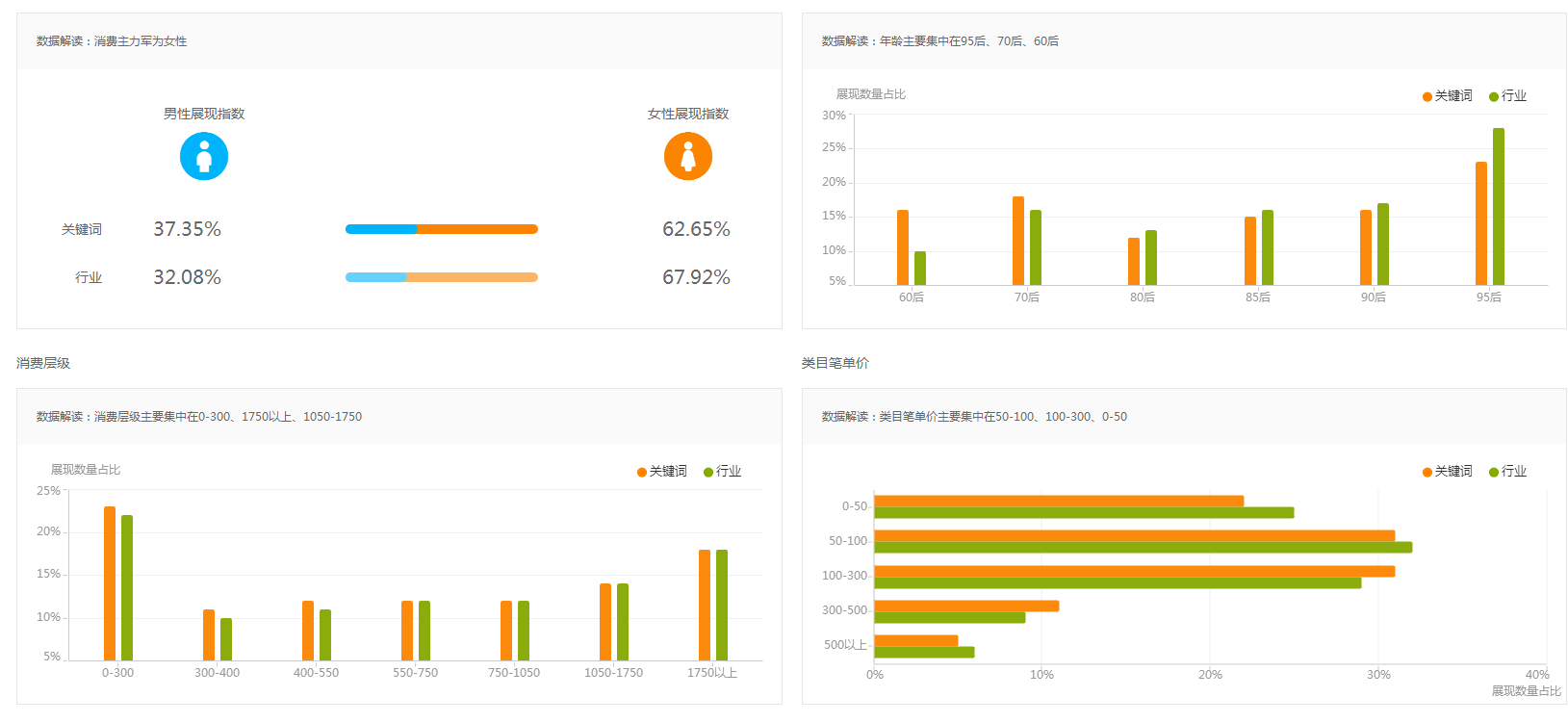The height and width of the screenshot is (723, 1568).
Task: Select the green 行业 bar for 400-550
Action: pos(325,635)
